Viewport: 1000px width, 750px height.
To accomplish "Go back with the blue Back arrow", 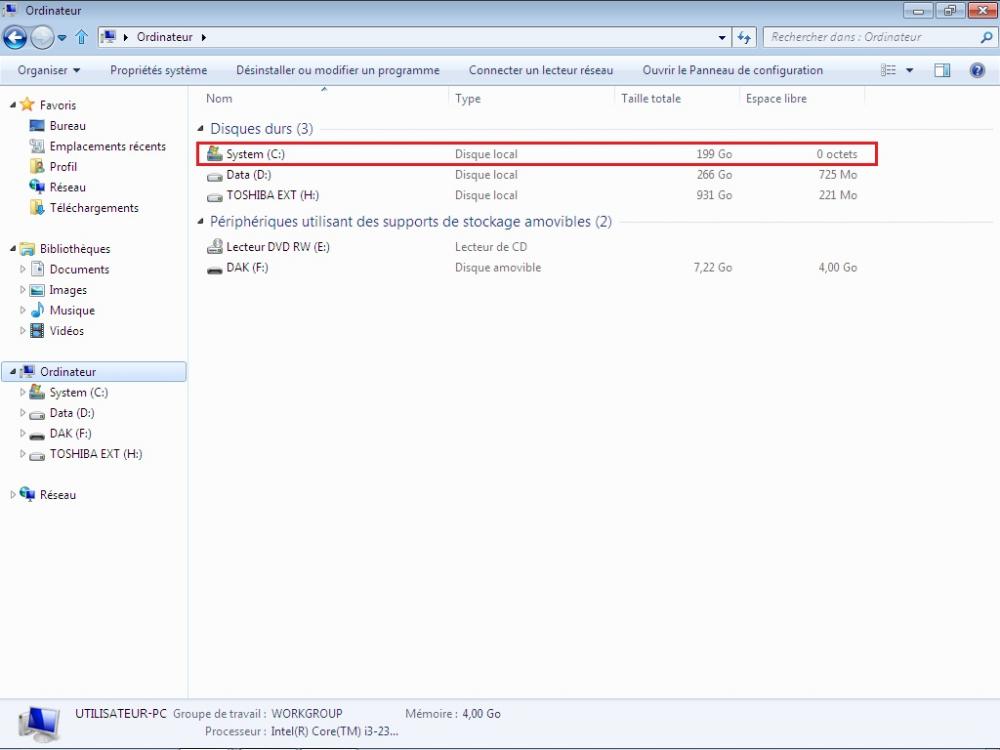I will (15, 38).
